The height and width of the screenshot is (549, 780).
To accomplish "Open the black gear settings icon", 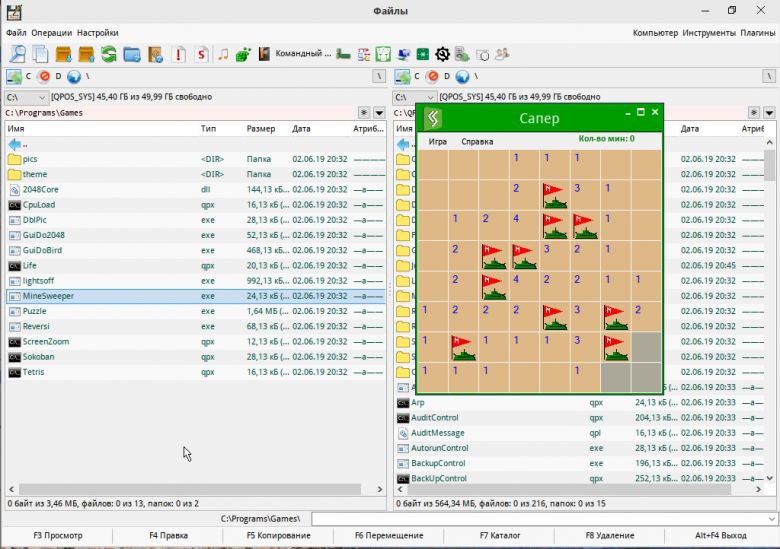I will tap(442, 54).
